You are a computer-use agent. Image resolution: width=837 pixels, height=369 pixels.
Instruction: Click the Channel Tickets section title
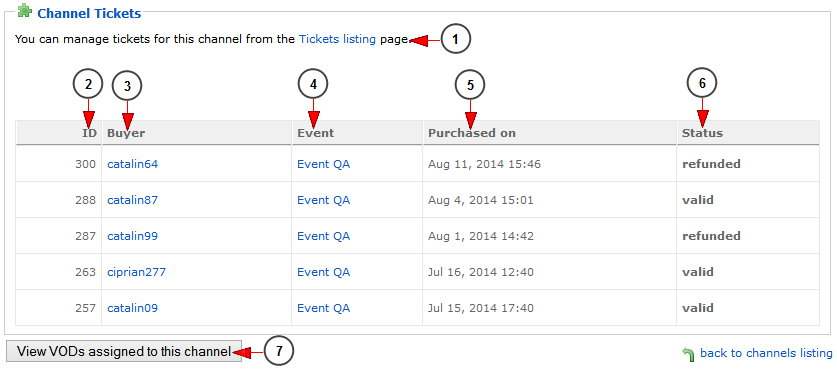point(89,13)
